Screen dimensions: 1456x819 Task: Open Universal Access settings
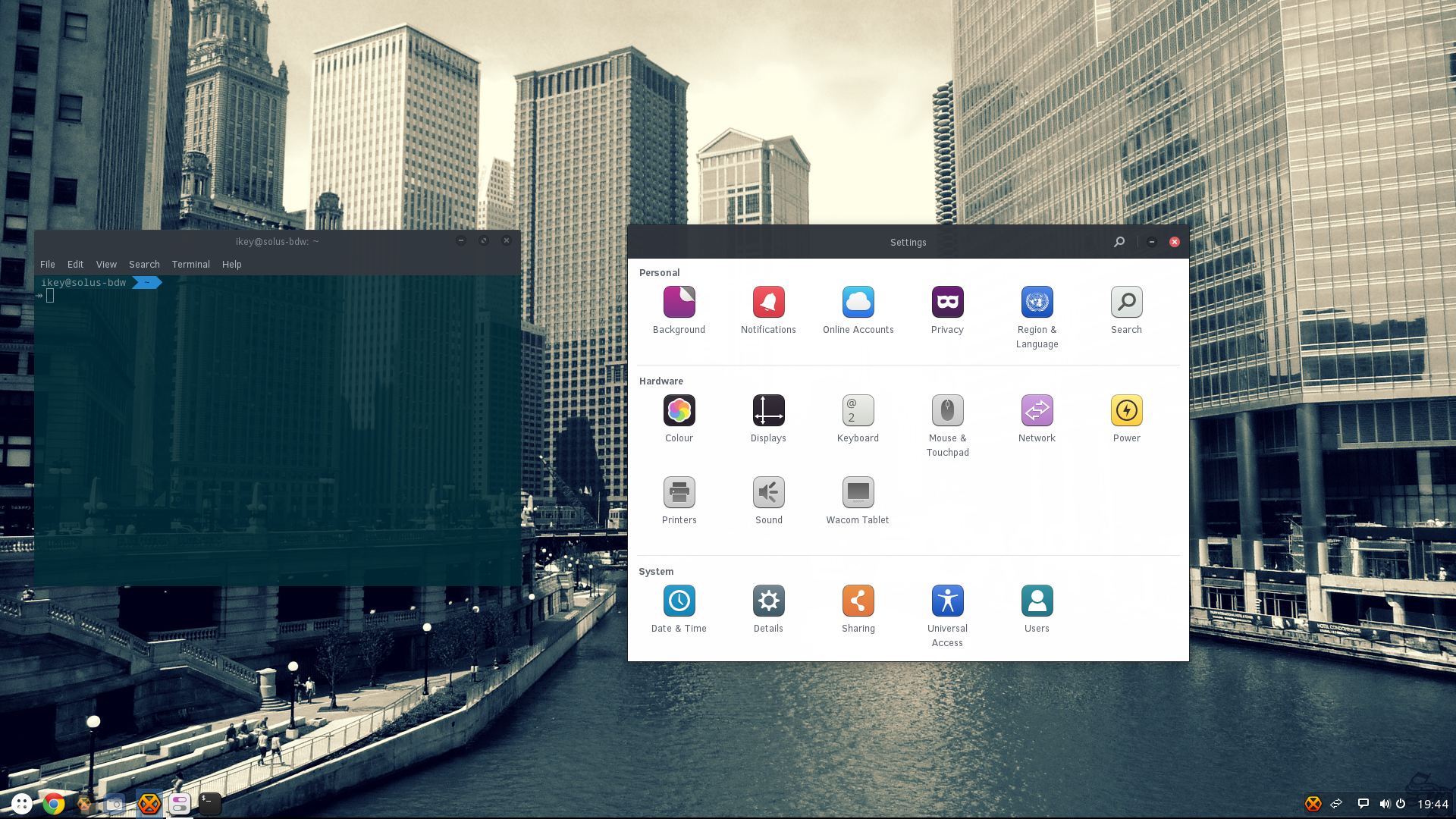click(947, 617)
